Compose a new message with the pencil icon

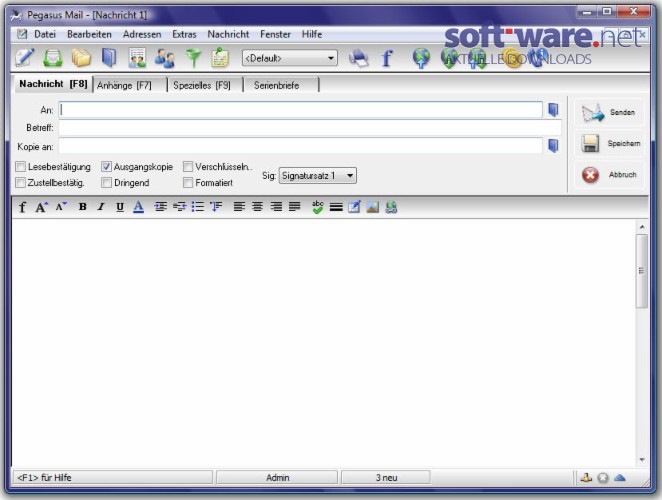coord(24,57)
